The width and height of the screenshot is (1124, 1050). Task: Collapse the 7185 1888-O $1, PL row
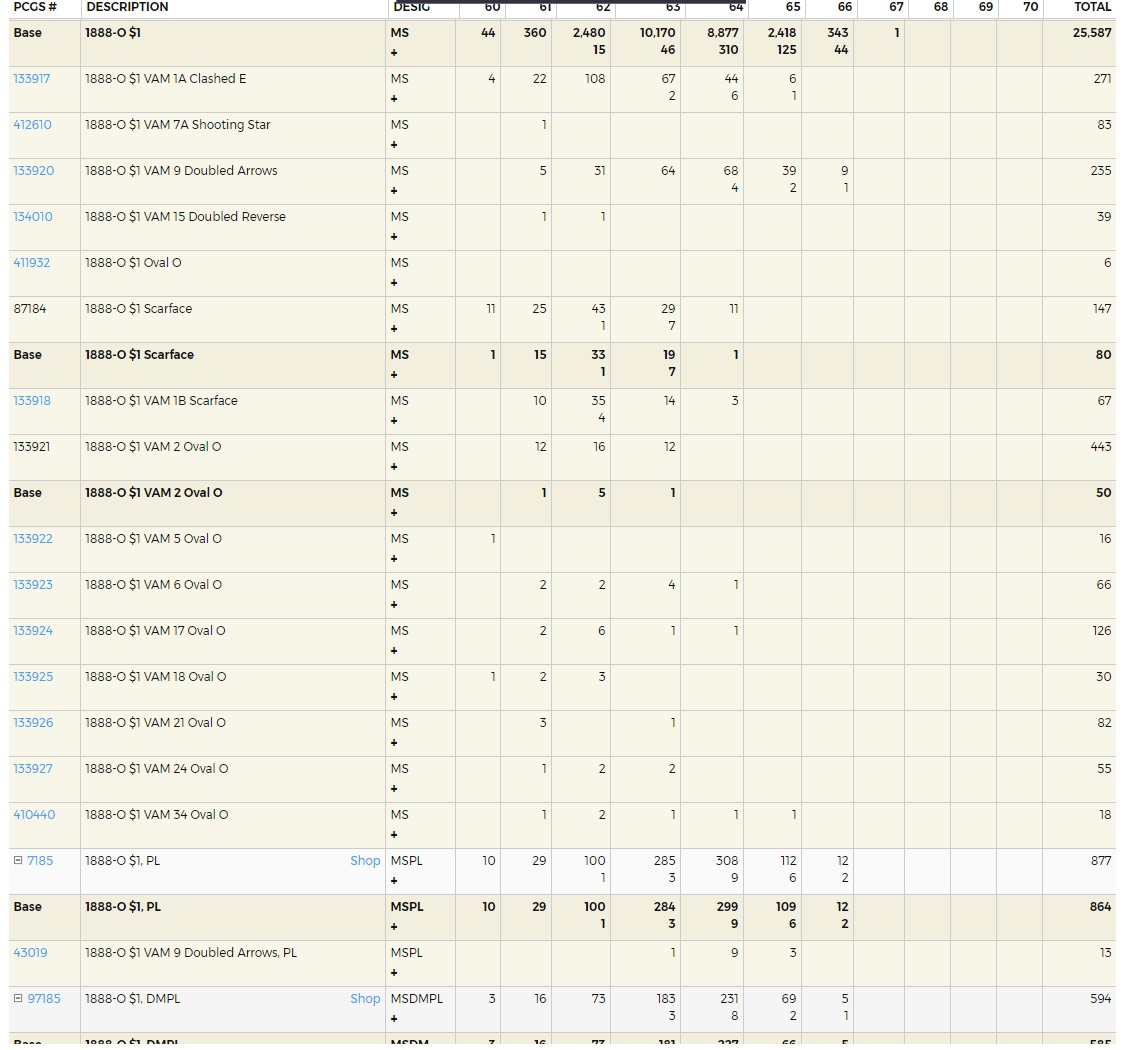[18, 861]
